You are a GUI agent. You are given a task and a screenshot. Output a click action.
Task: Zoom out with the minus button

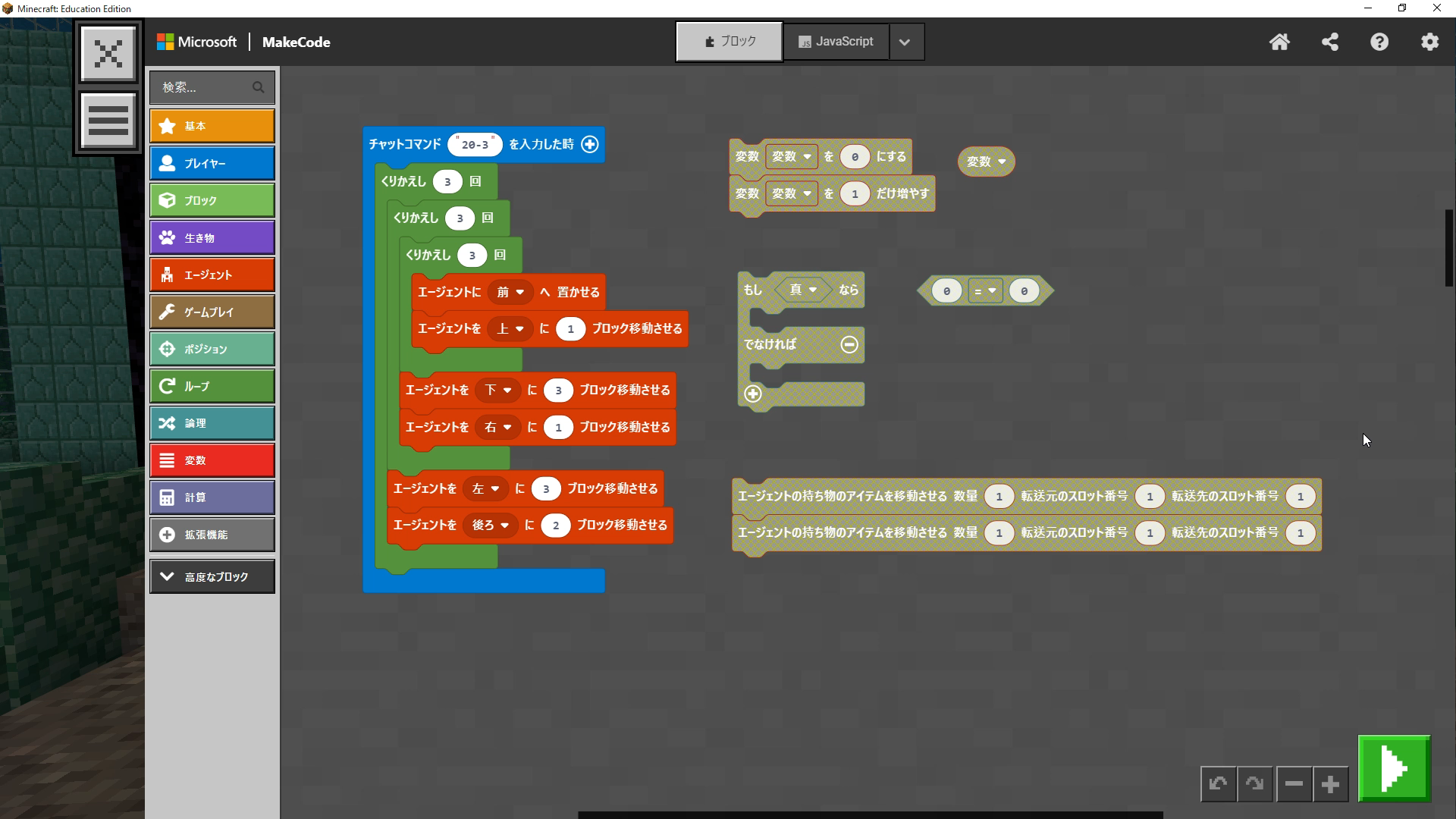pos(1294,784)
